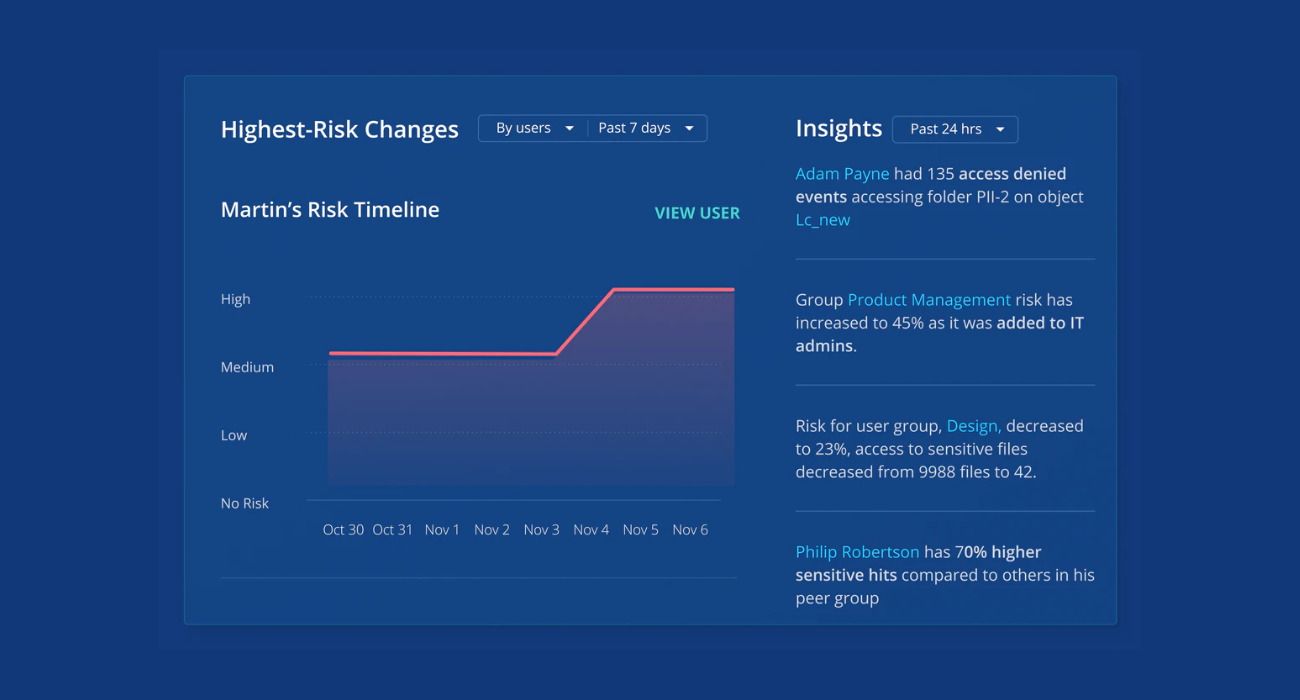Click the High risk level label
The image size is (1300, 700).
click(236, 299)
